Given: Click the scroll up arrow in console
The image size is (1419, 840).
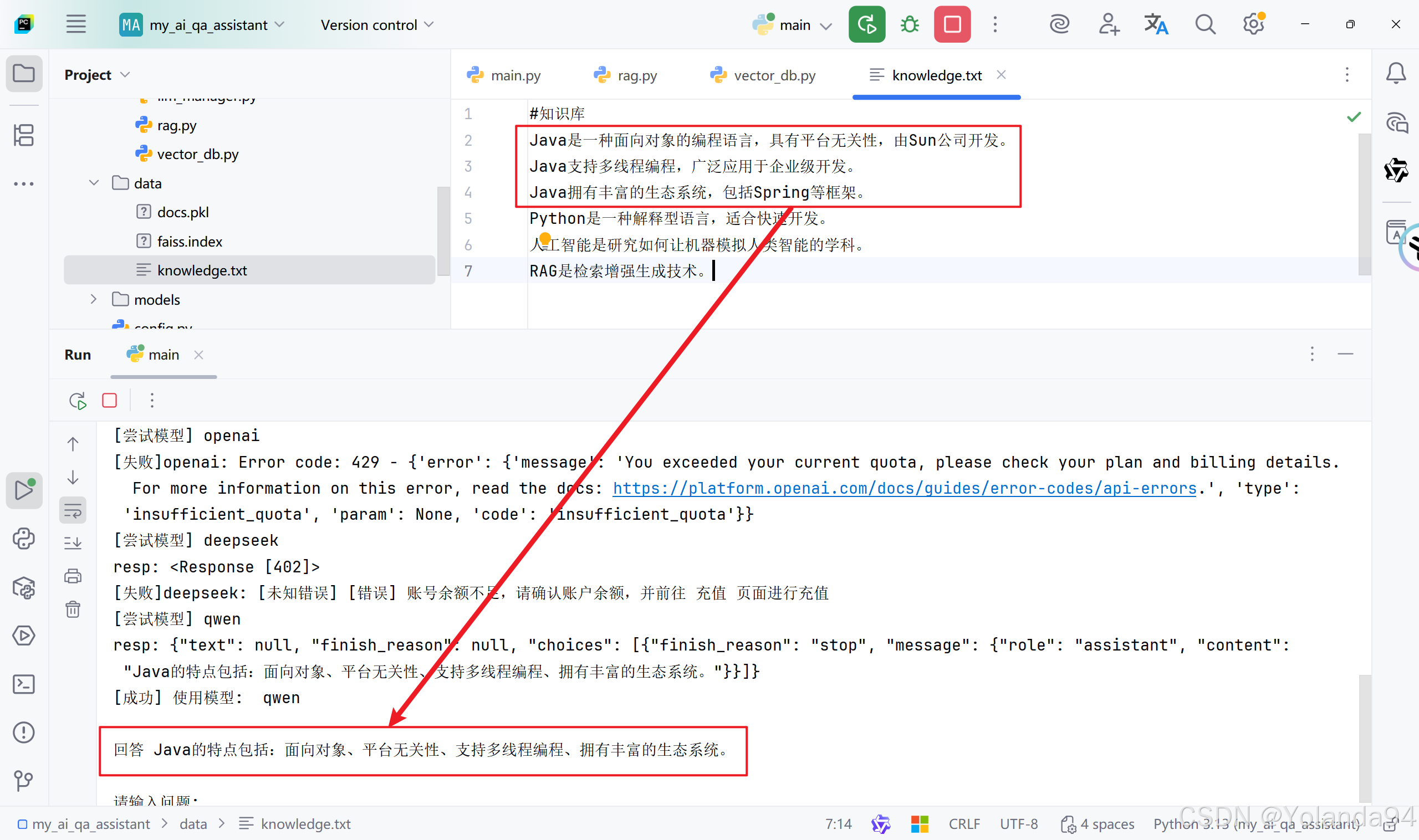Looking at the screenshot, I should click(x=73, y=444).
